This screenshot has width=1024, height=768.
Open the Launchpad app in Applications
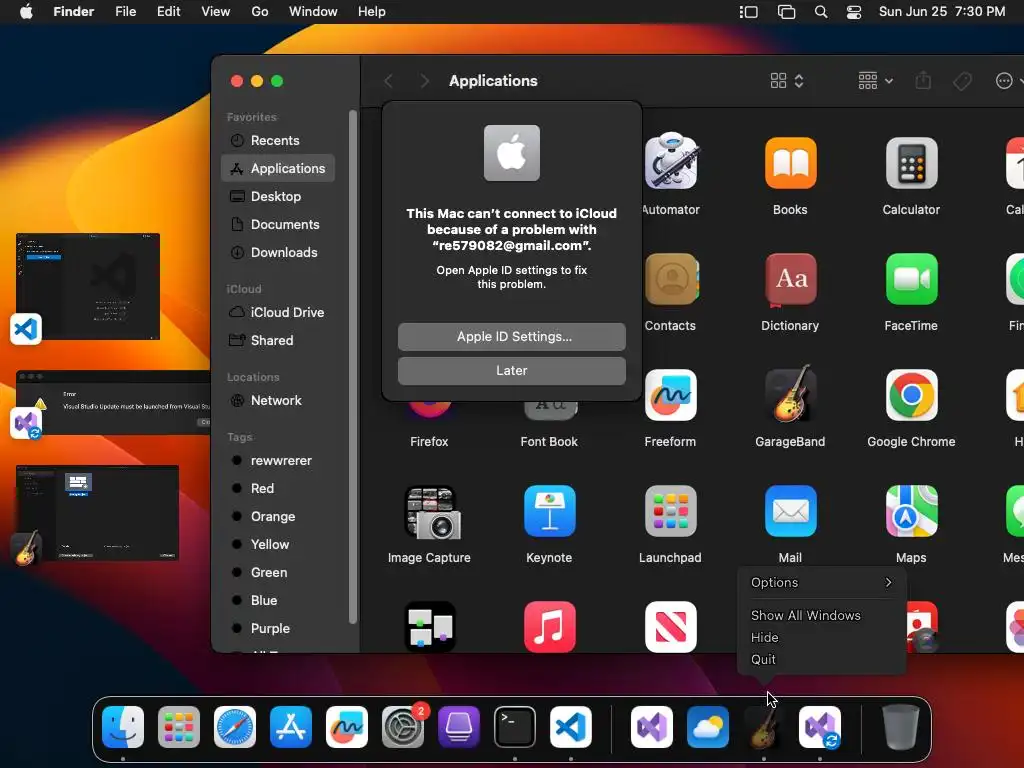pyautogui.click(x=670, y=511)
